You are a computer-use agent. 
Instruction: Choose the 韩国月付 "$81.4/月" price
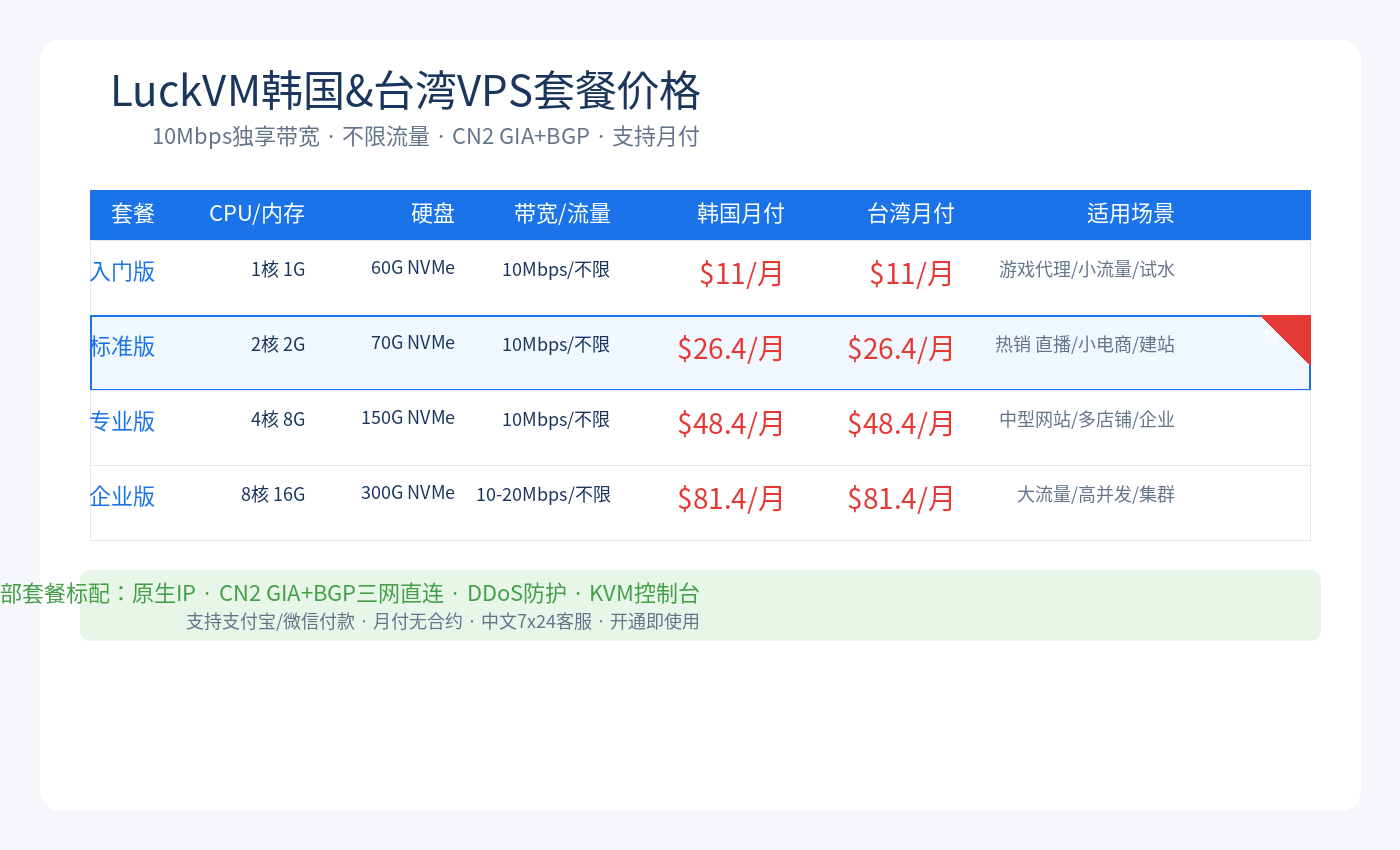pos(731,498)
